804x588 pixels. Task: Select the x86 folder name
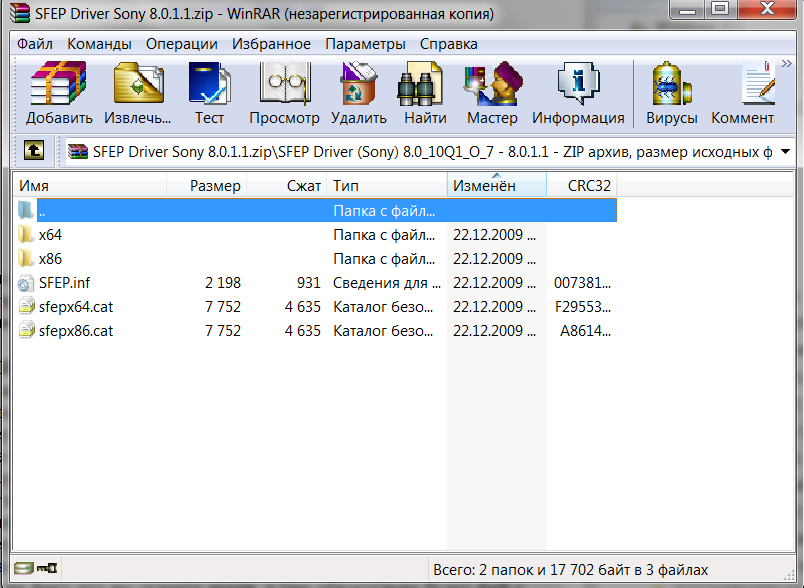tap(50, 258)
